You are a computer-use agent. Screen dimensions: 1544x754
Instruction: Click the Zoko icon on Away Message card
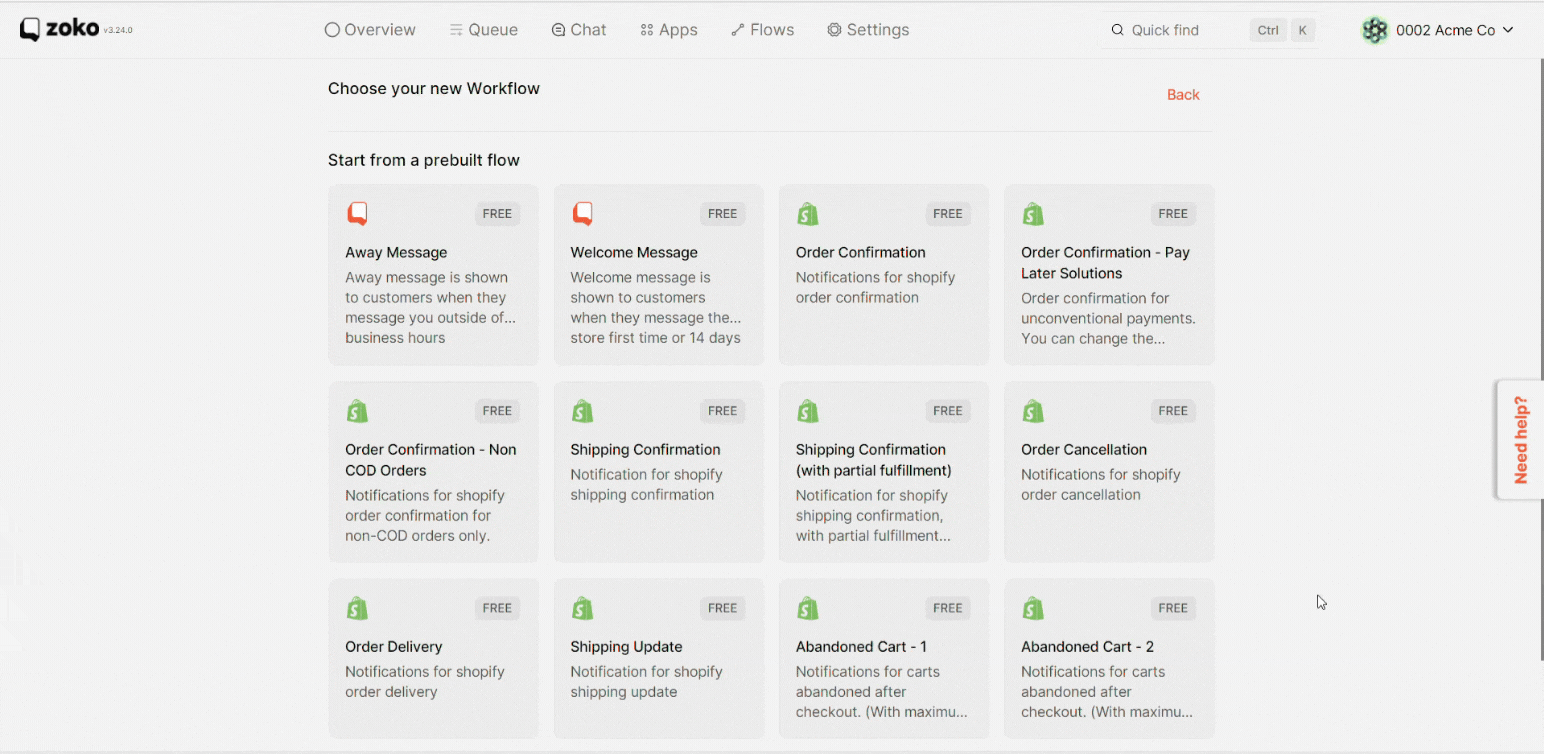[x=357, y=213]
